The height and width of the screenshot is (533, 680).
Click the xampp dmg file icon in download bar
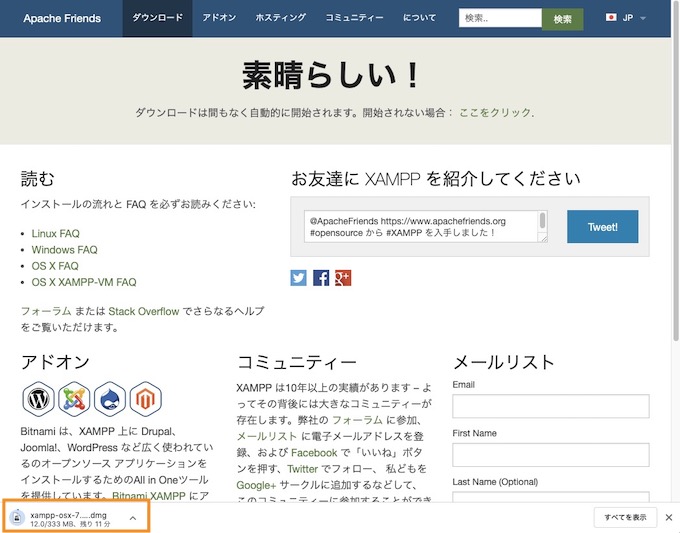(x=17, y=517)
